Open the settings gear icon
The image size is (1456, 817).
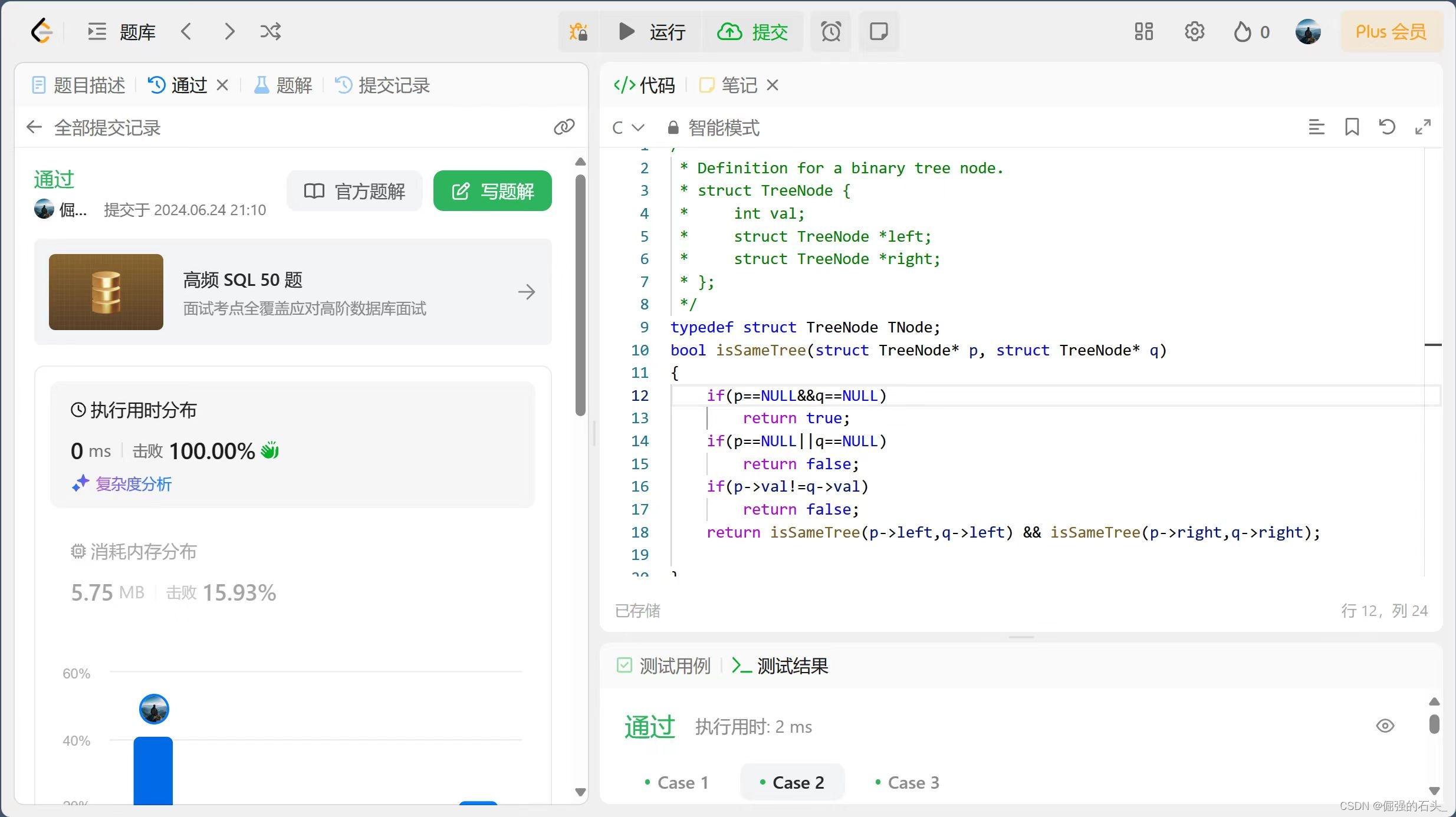coord(1194,31)
